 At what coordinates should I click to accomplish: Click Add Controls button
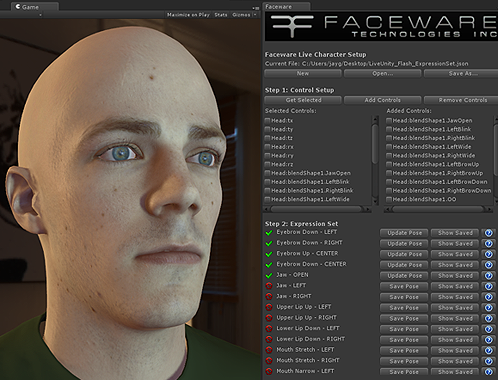pyautogui.click(x=382, y=100)
